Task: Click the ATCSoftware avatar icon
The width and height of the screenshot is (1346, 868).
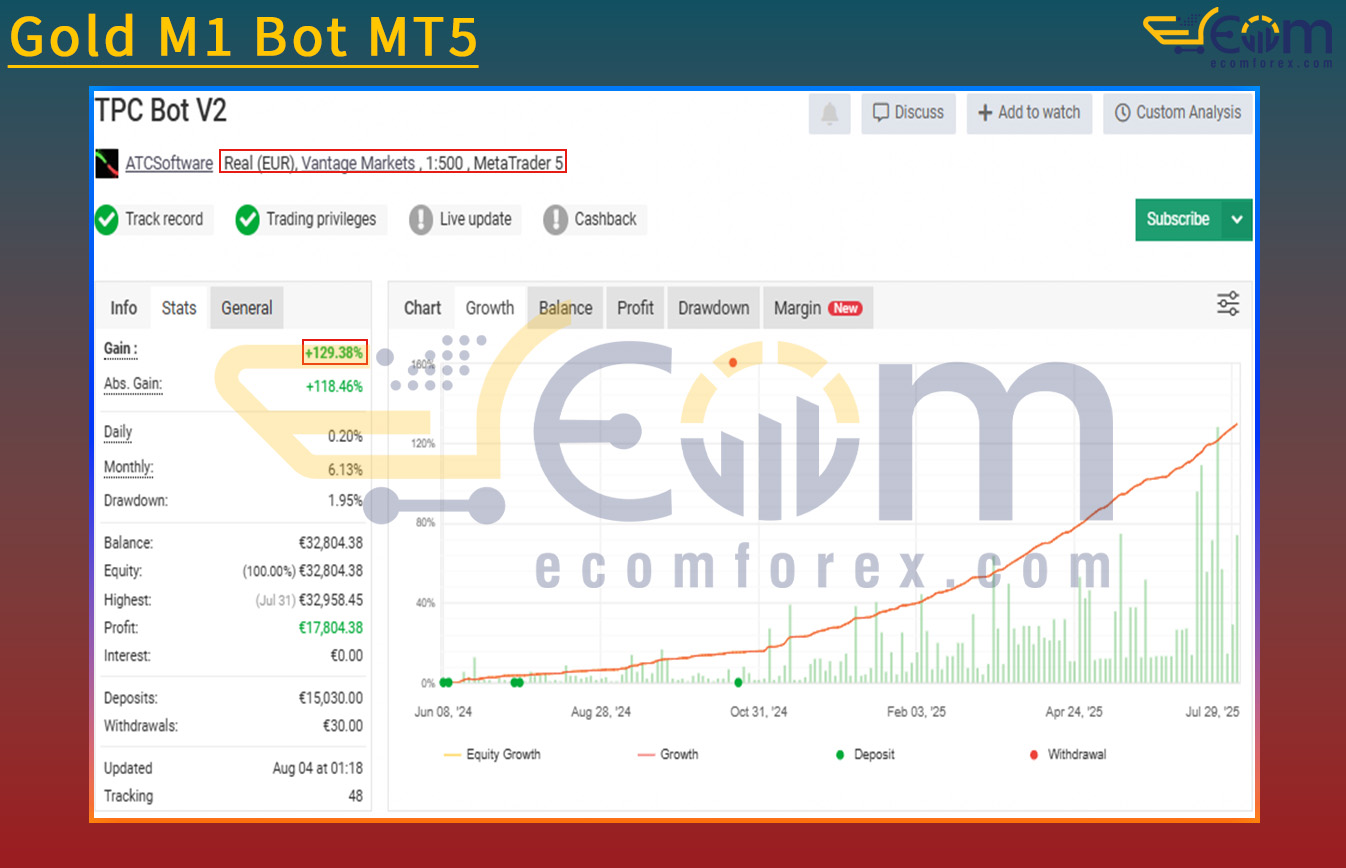Action: pyautogui.click(x=107, y=163)
